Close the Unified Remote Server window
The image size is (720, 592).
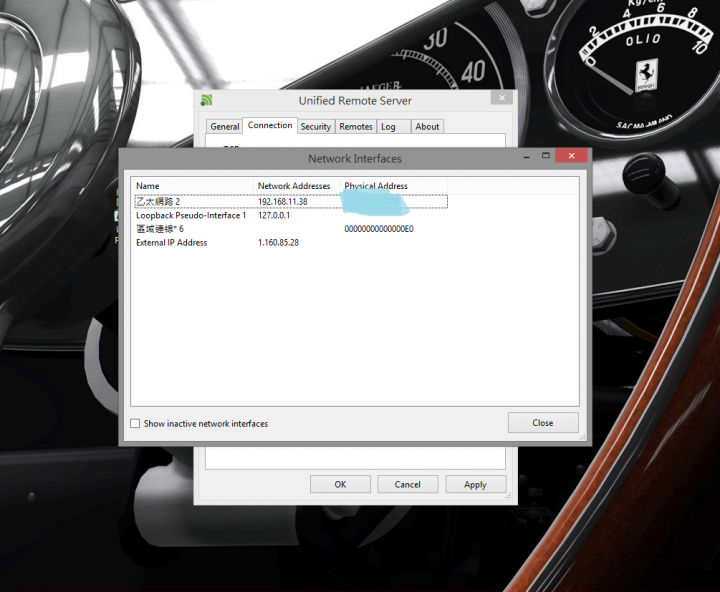click(x=502, y=98)
